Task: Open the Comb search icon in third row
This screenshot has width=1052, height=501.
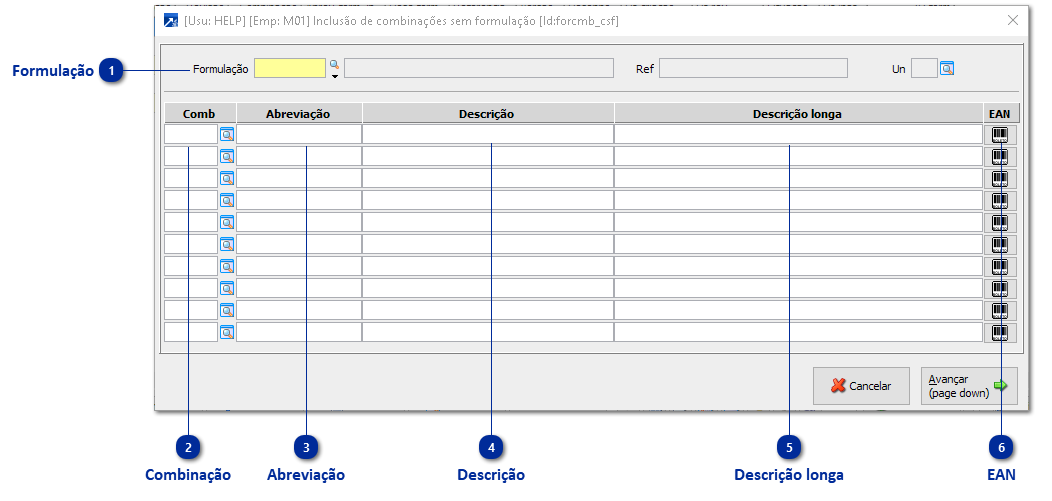Action: pos(227,178)
